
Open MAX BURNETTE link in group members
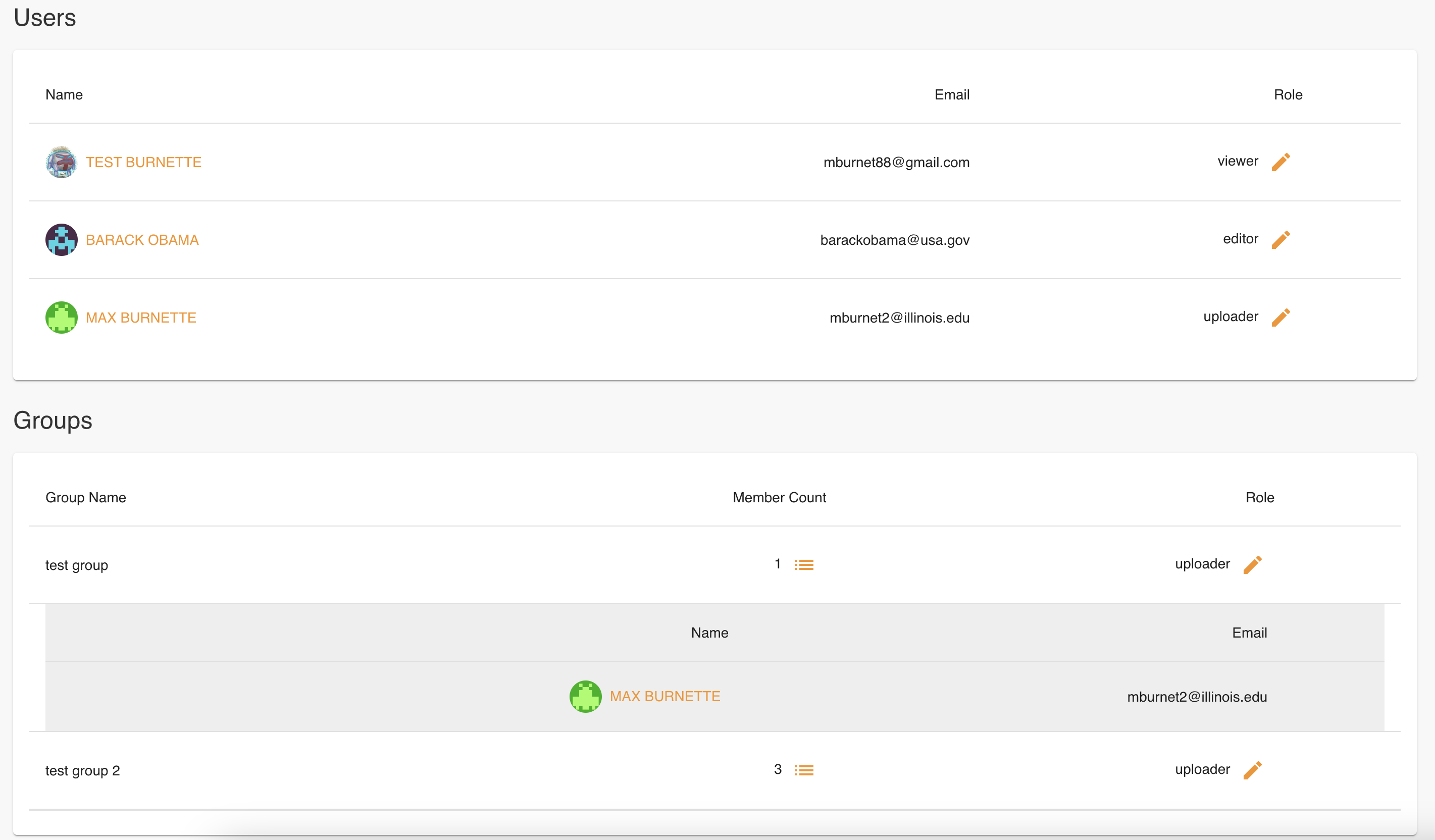pos(664,696)
